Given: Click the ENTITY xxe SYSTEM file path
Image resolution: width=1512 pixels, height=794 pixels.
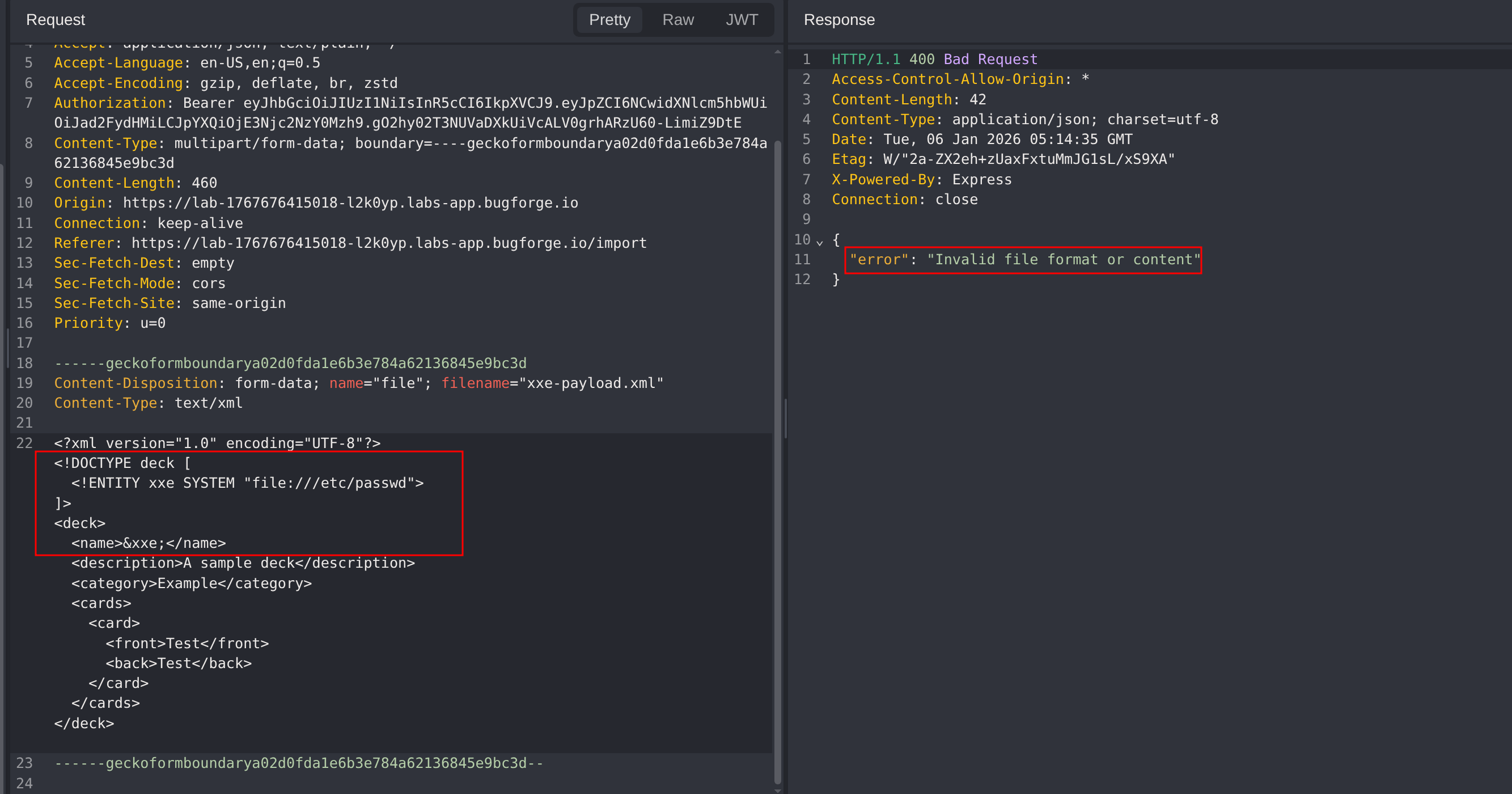Looking at the screenshot, I should click(329, 483).
